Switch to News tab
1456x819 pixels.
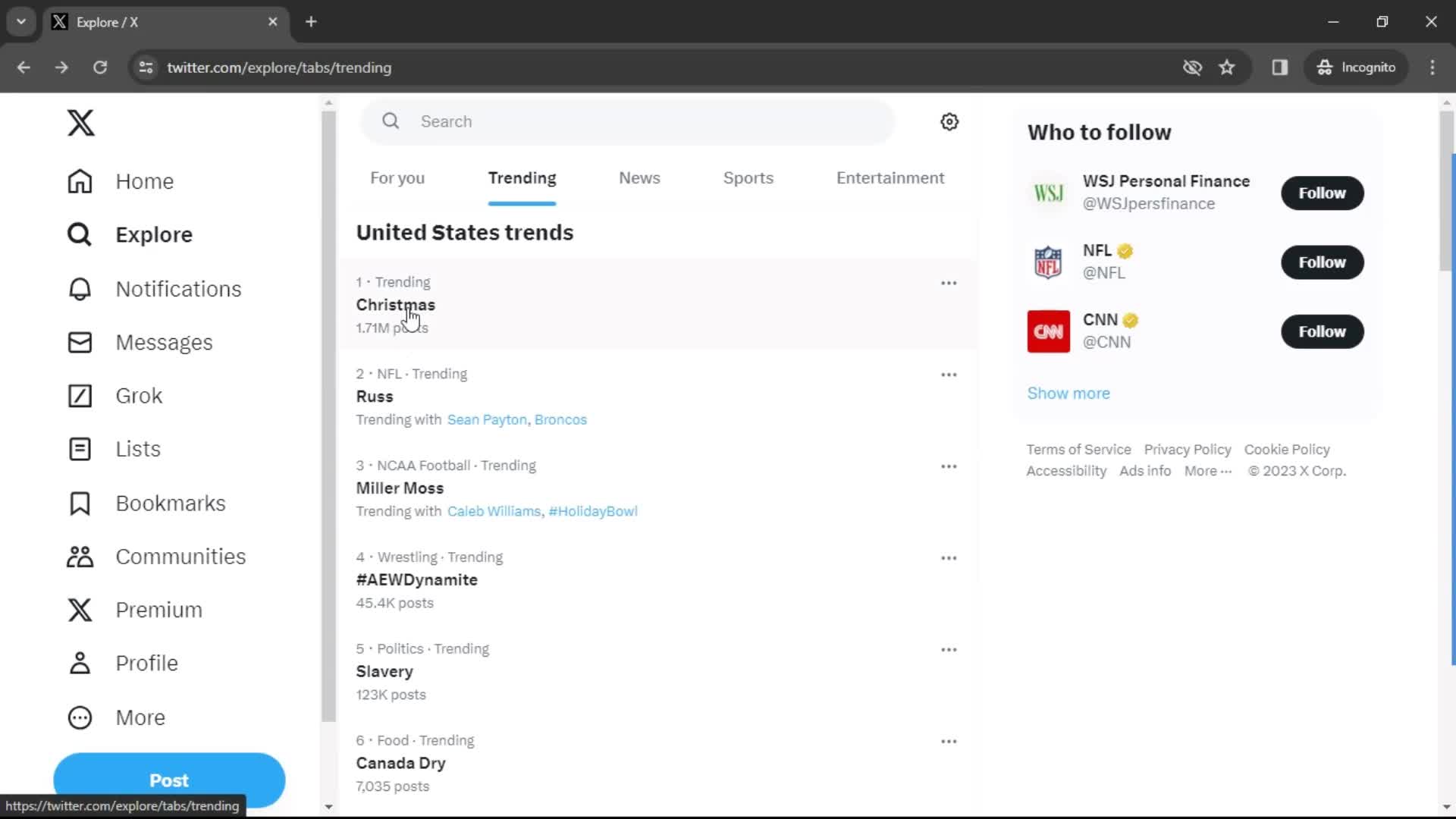[x=639, y=178]
